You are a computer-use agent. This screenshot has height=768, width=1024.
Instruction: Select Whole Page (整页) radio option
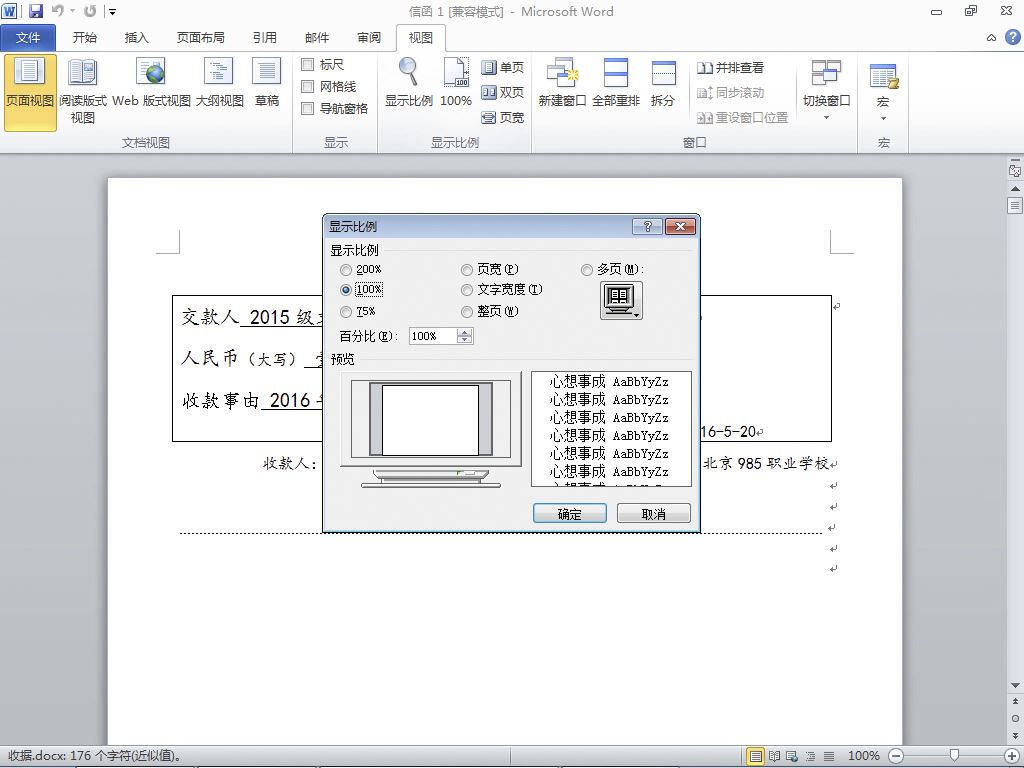click(466, 312)
